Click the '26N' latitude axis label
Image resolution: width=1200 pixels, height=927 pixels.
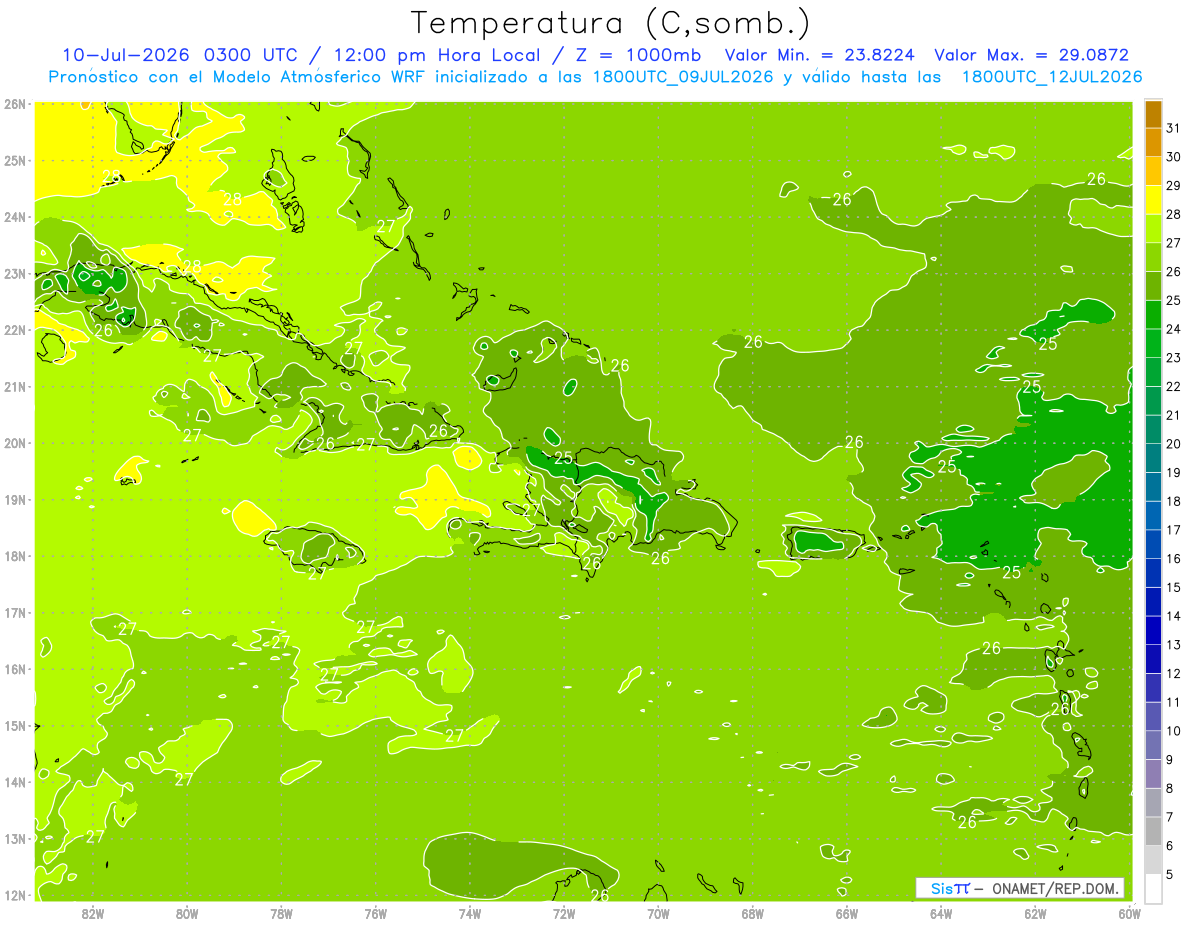tap(14, 104)
